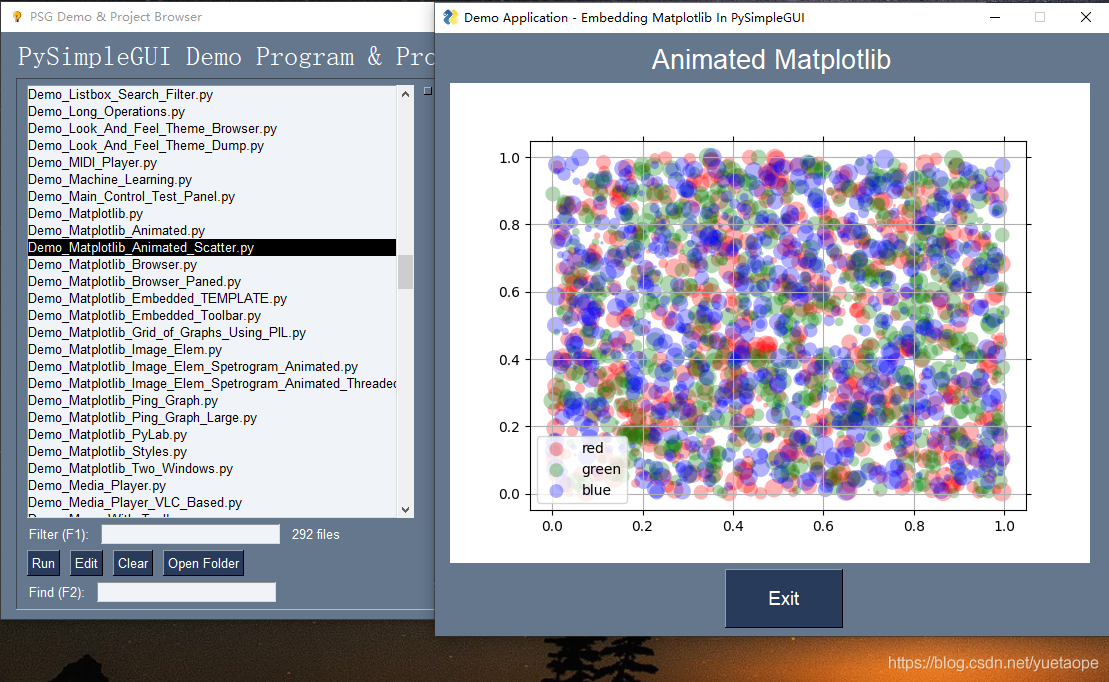Select Demo_Matplotlib.py in the list
Viewport: 1109px width, 682px height.
point(211,213)
